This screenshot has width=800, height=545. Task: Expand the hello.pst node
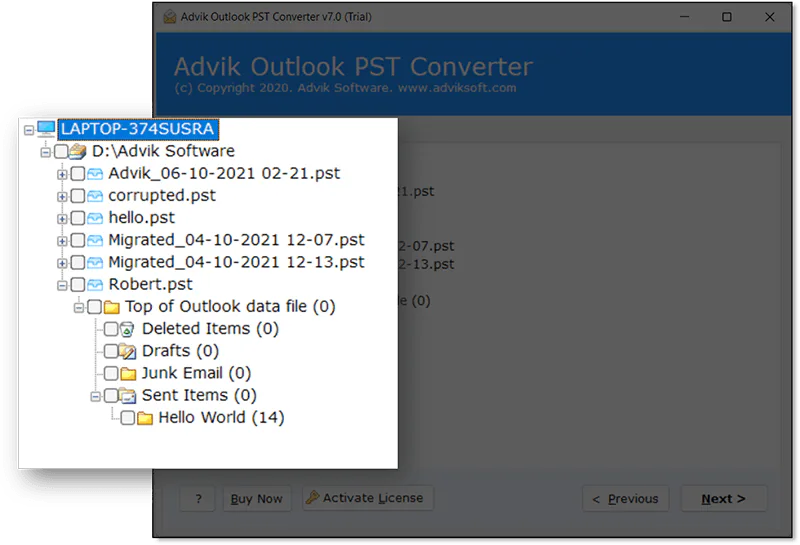click(x=62, y=219)
